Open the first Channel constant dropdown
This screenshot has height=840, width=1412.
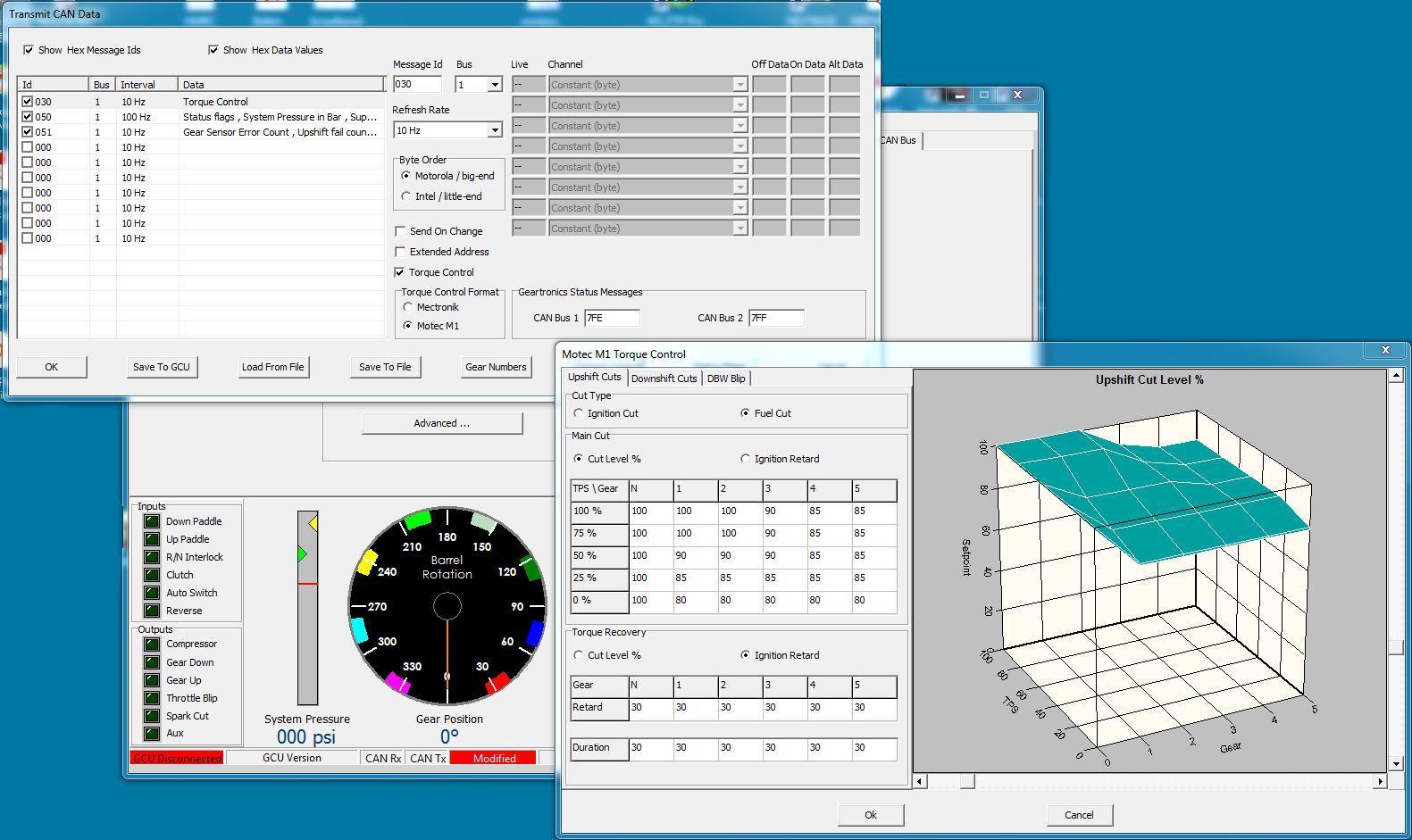(x=739, y=85)
